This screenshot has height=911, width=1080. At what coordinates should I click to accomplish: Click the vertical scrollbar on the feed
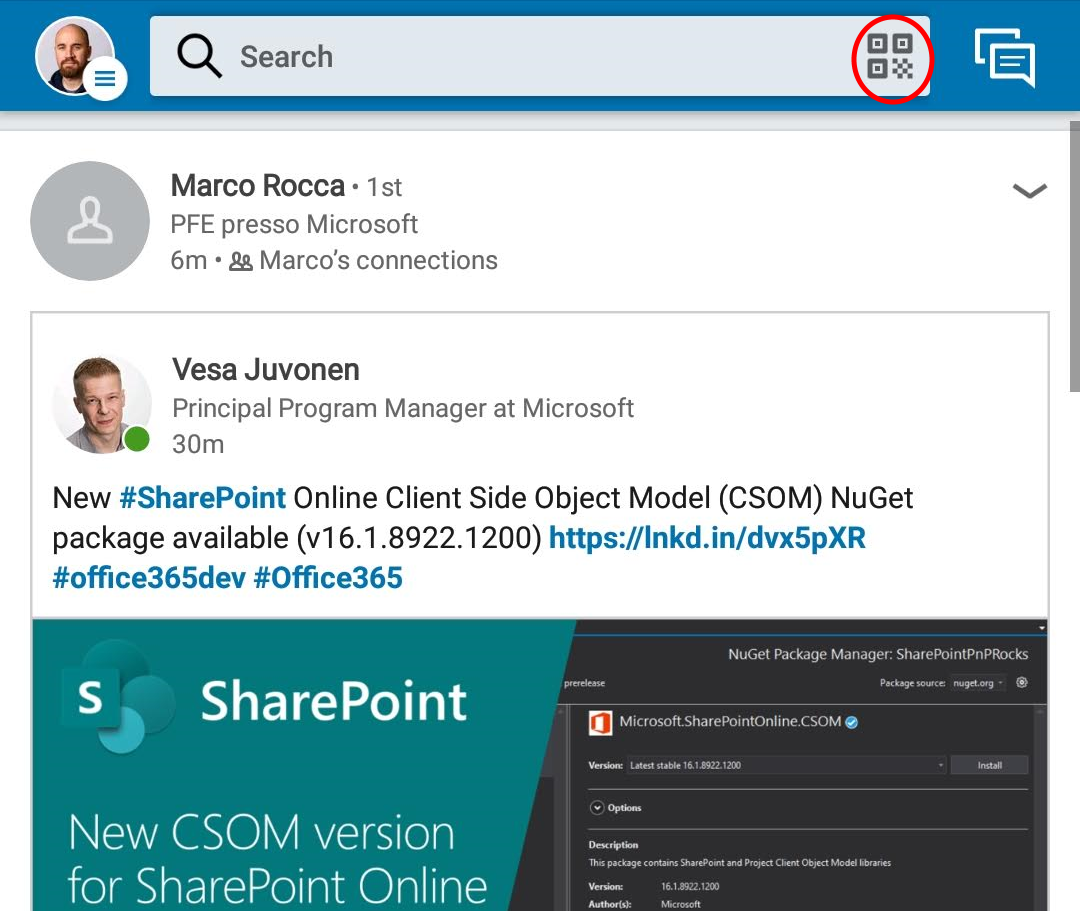pos(1074,260)
